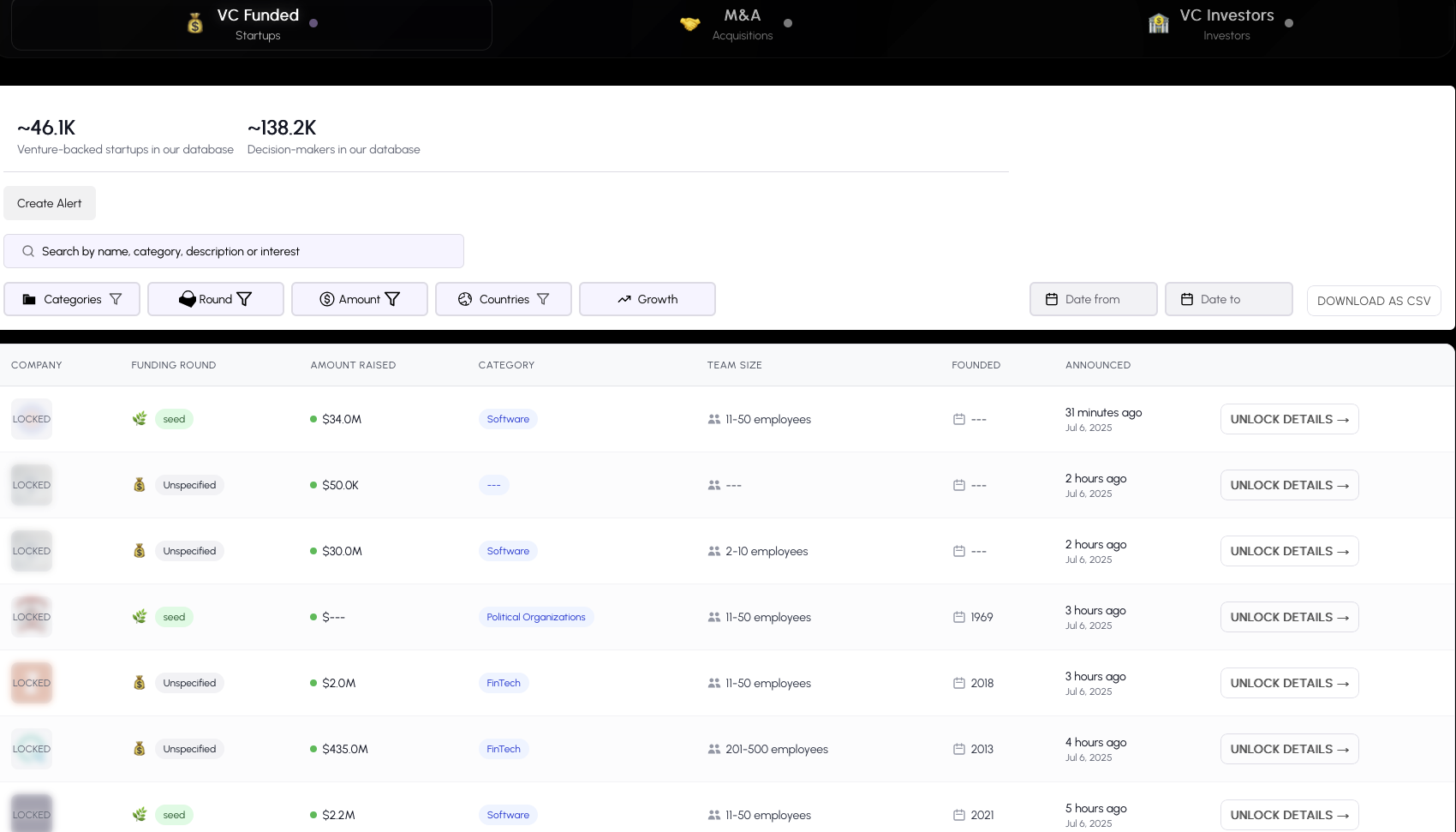Unlock details for the $2.2M seed row
This screenshot has height=832, width=1456.
pyautogui.click(x=1290, y=815)
